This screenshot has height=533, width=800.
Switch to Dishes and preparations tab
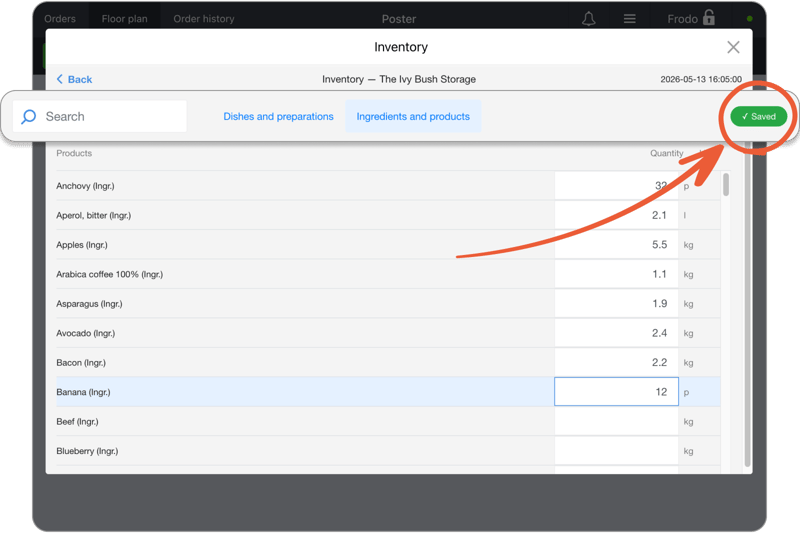279,116
